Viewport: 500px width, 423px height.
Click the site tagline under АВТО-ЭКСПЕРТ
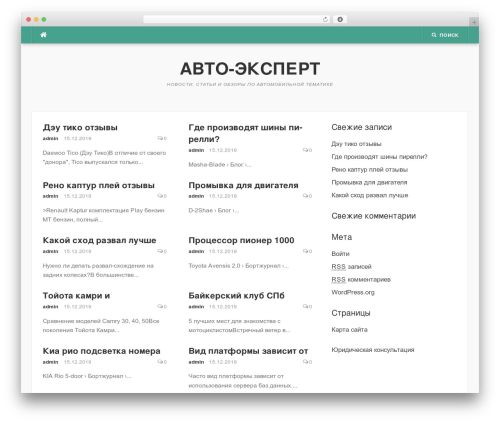pos(250,84)
